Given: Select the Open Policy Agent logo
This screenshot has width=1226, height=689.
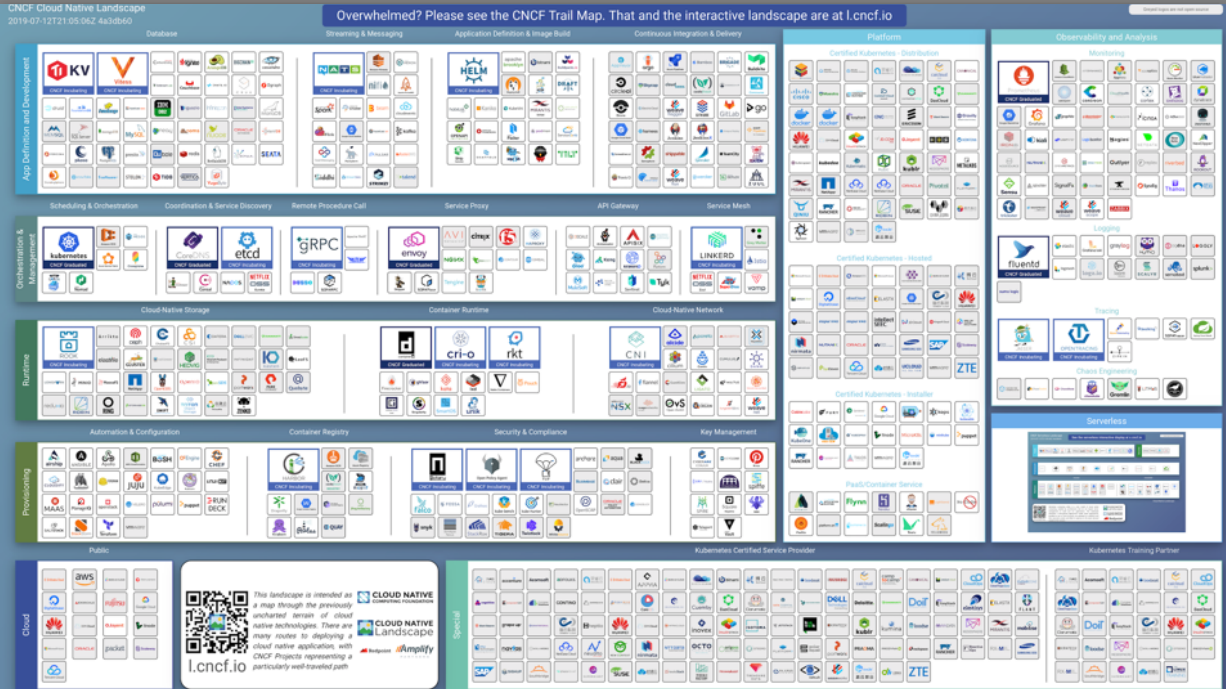Looking at the screenshot, I should tap(491, 469).
